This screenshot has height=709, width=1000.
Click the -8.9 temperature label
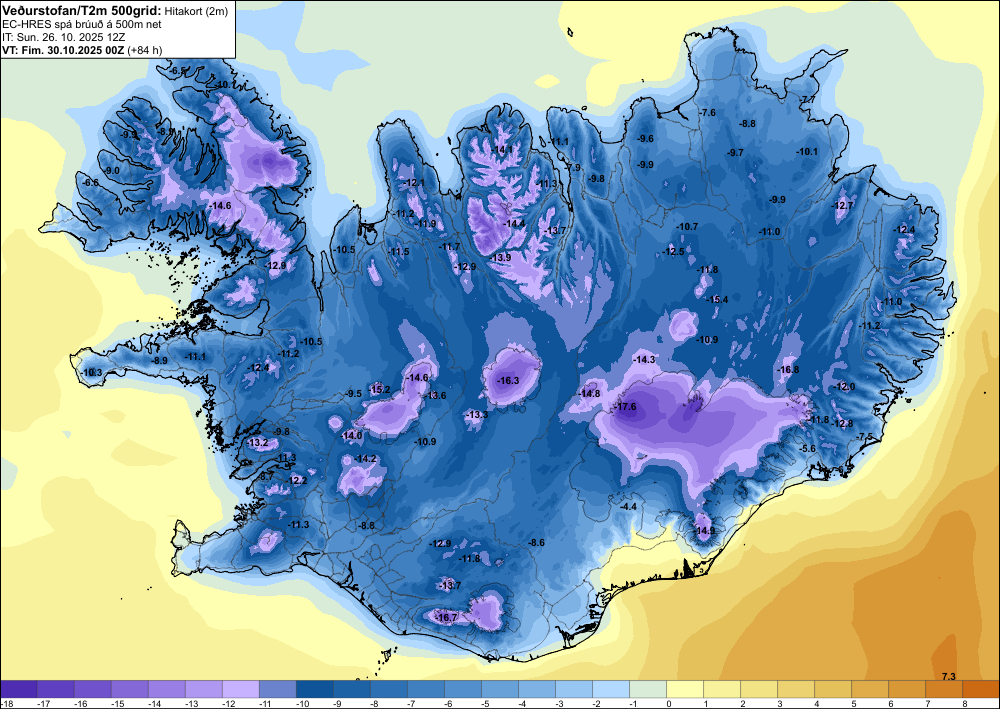159,360
